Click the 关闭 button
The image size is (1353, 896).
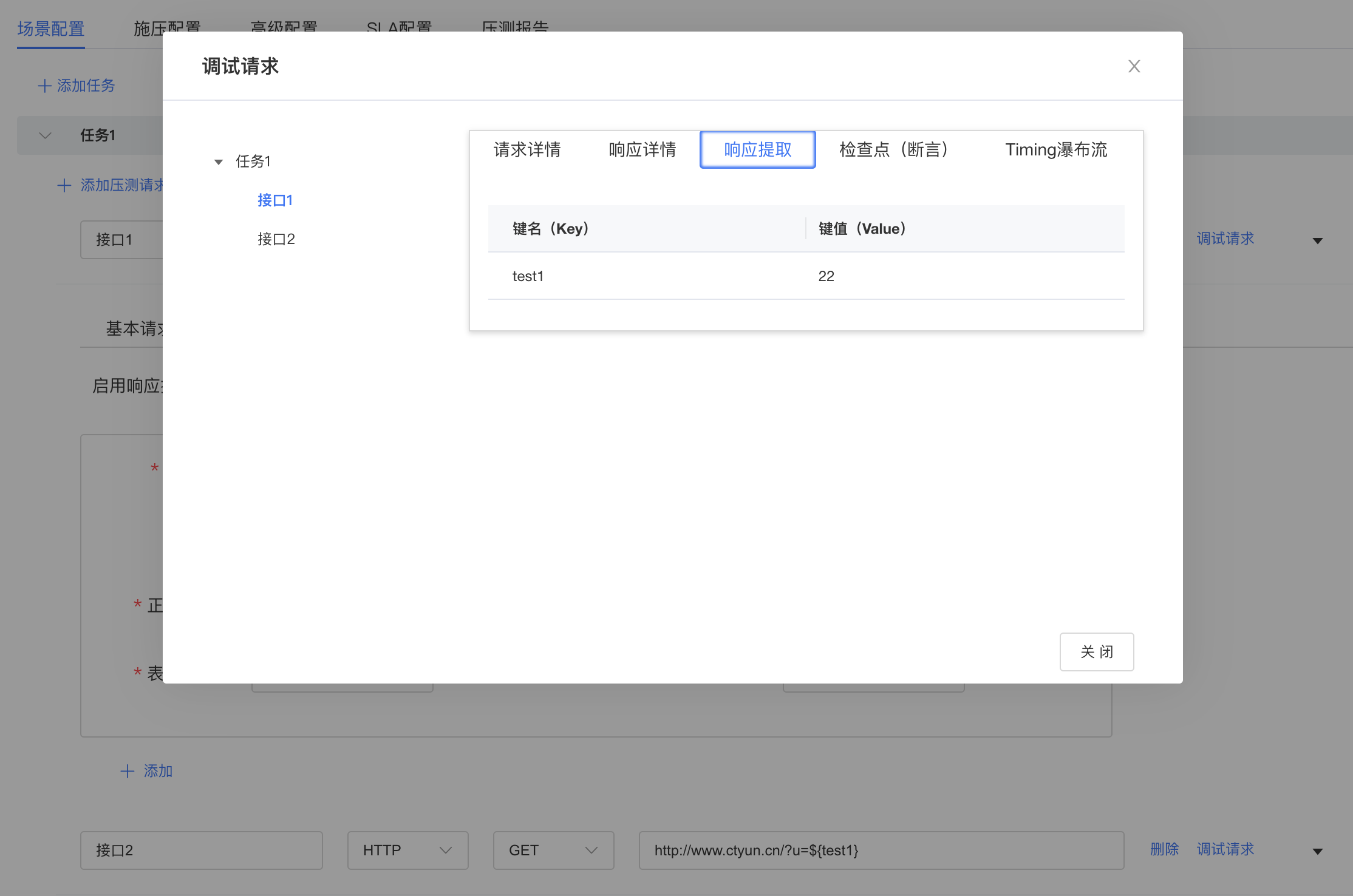click(1096, 652)
